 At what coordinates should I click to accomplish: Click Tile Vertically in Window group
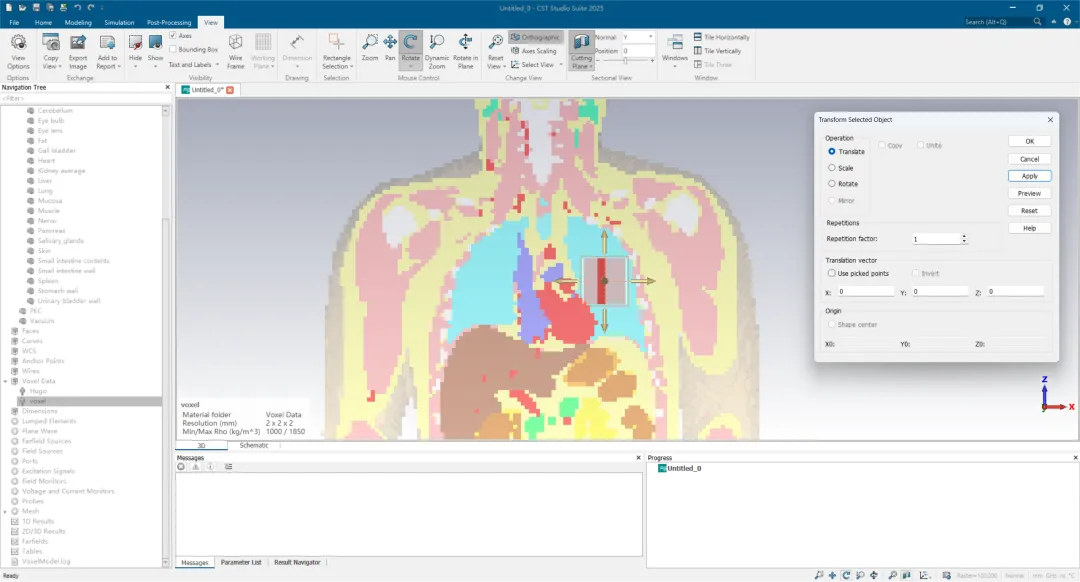717,51
